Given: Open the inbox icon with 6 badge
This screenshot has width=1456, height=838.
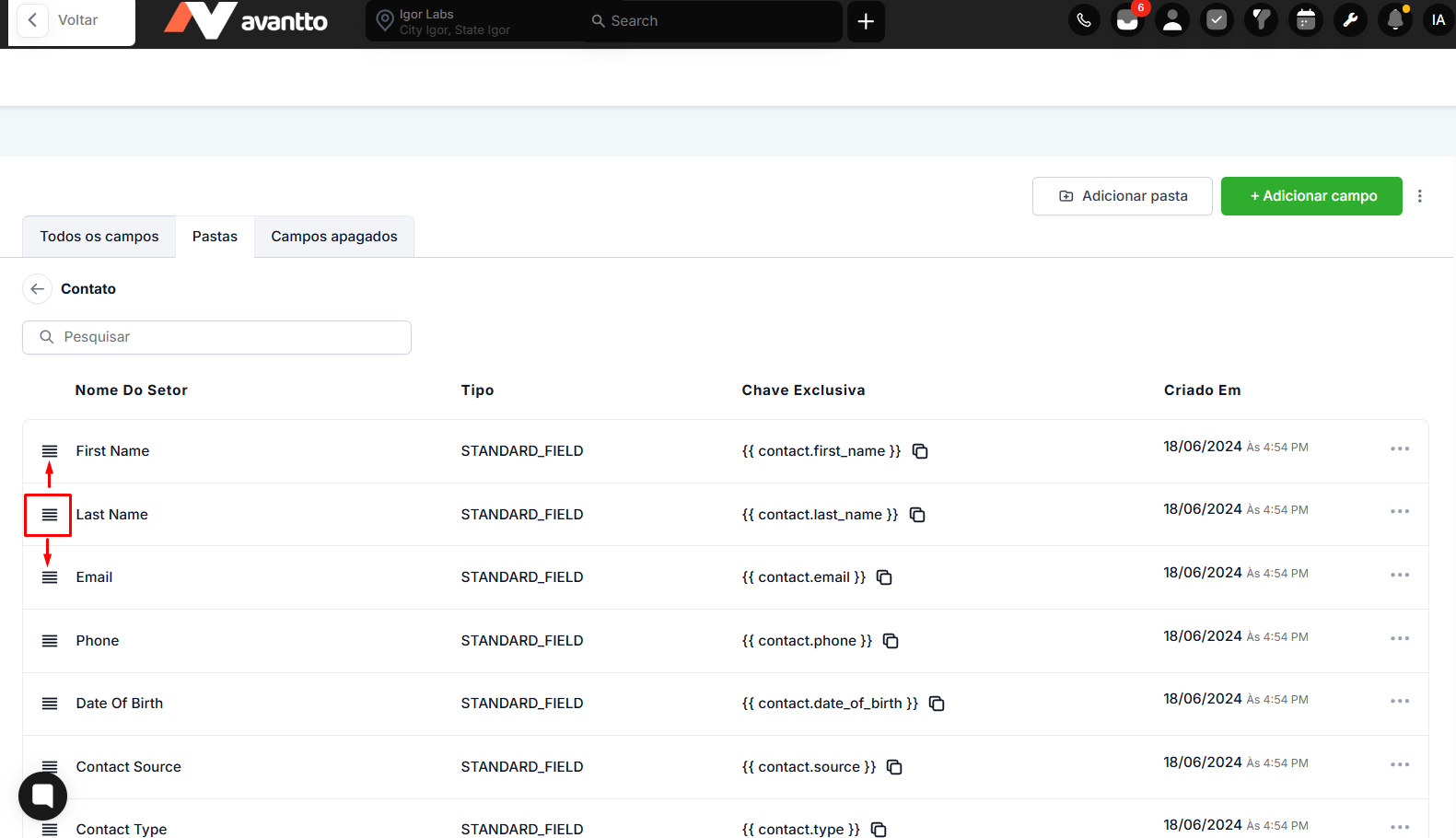Looking at the screenshot, I should 1127,20.
